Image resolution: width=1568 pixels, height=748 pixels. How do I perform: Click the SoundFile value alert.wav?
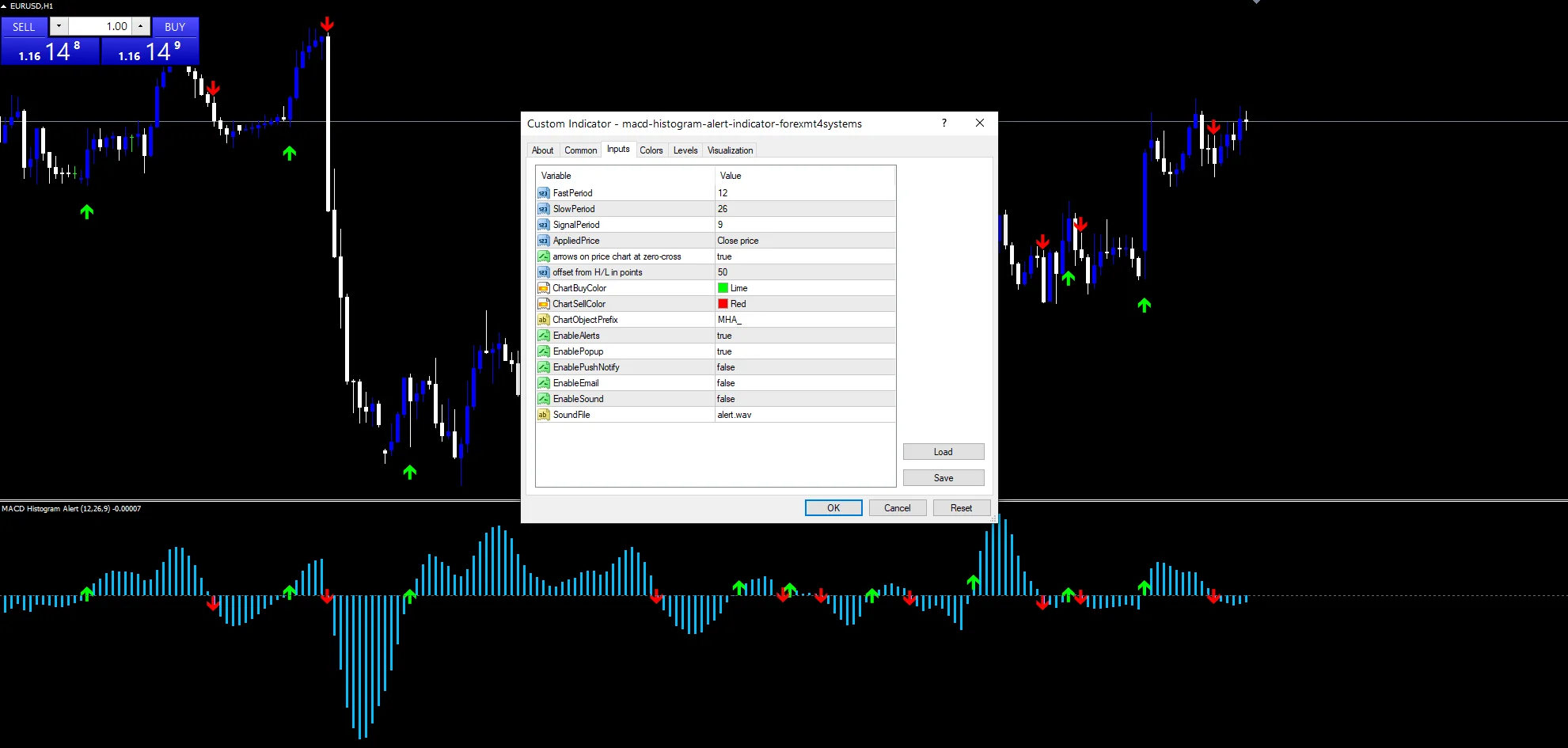[x=805, y=415]
